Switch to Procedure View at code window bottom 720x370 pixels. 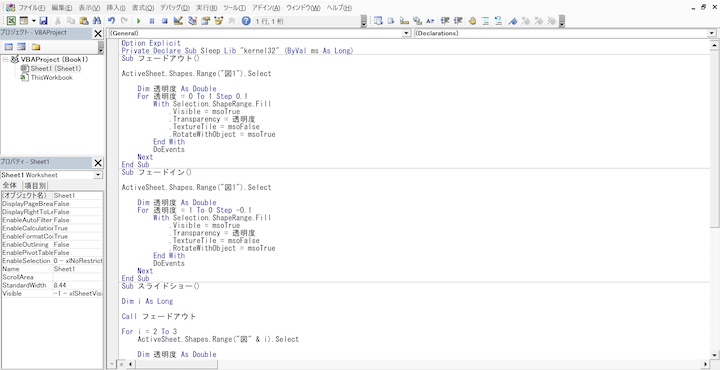(x=112, y=364)
